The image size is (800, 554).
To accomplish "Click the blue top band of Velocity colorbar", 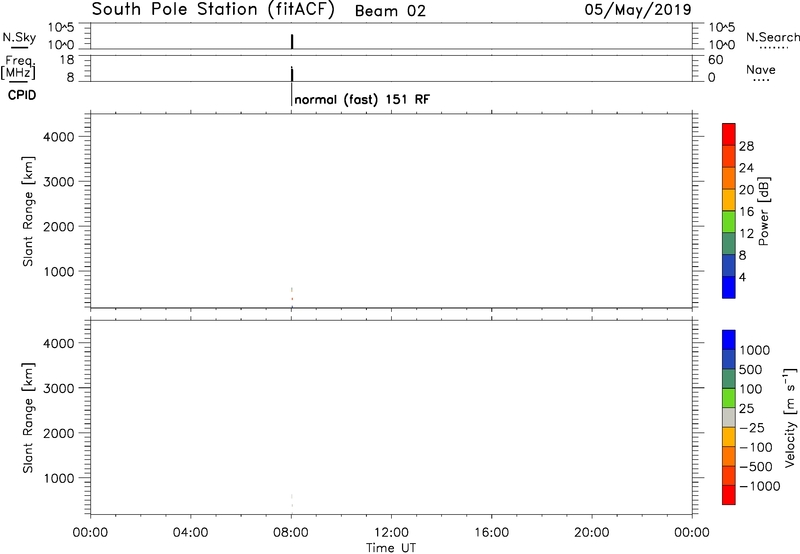I will (729, 340).
